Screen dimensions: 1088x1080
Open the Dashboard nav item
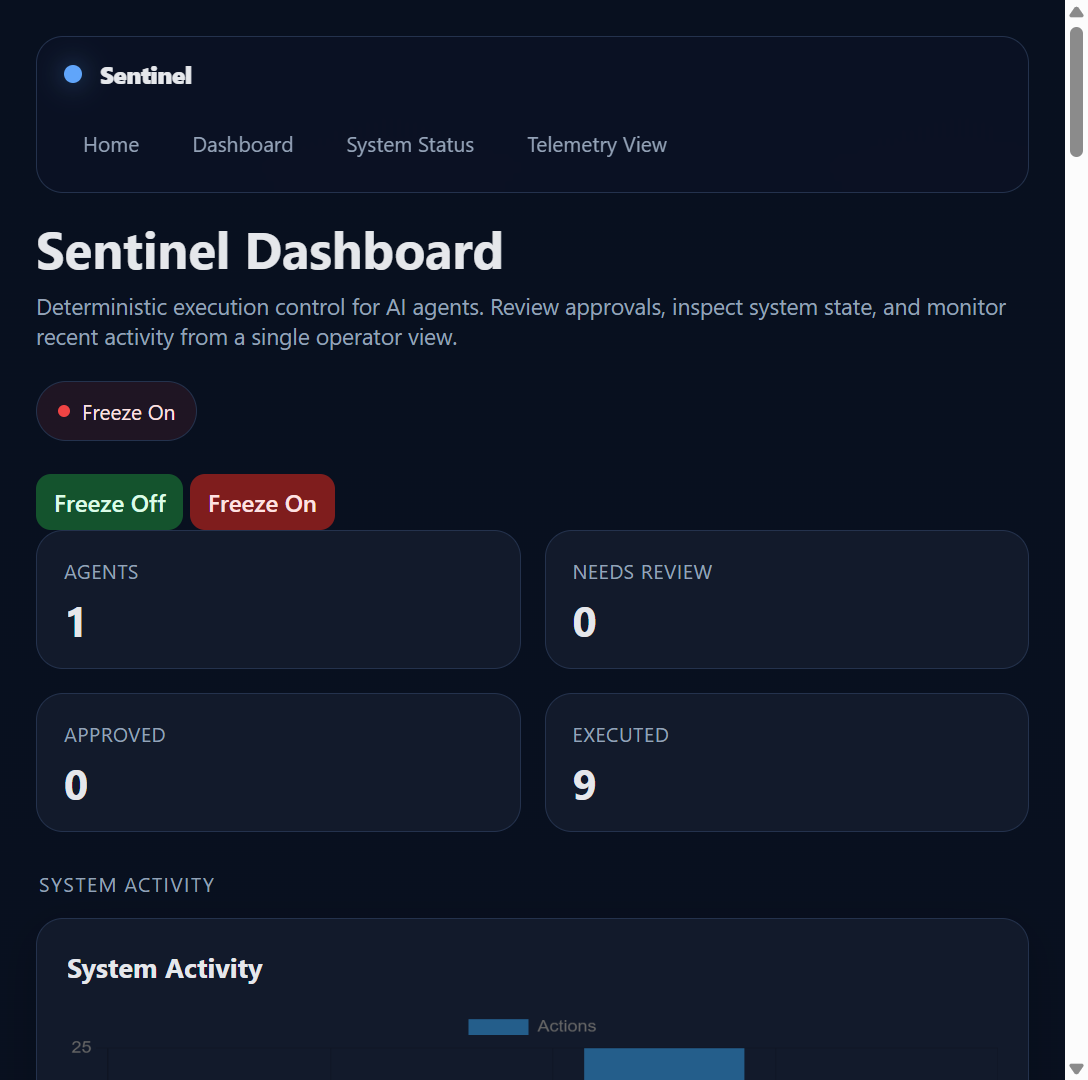point(242,145)
